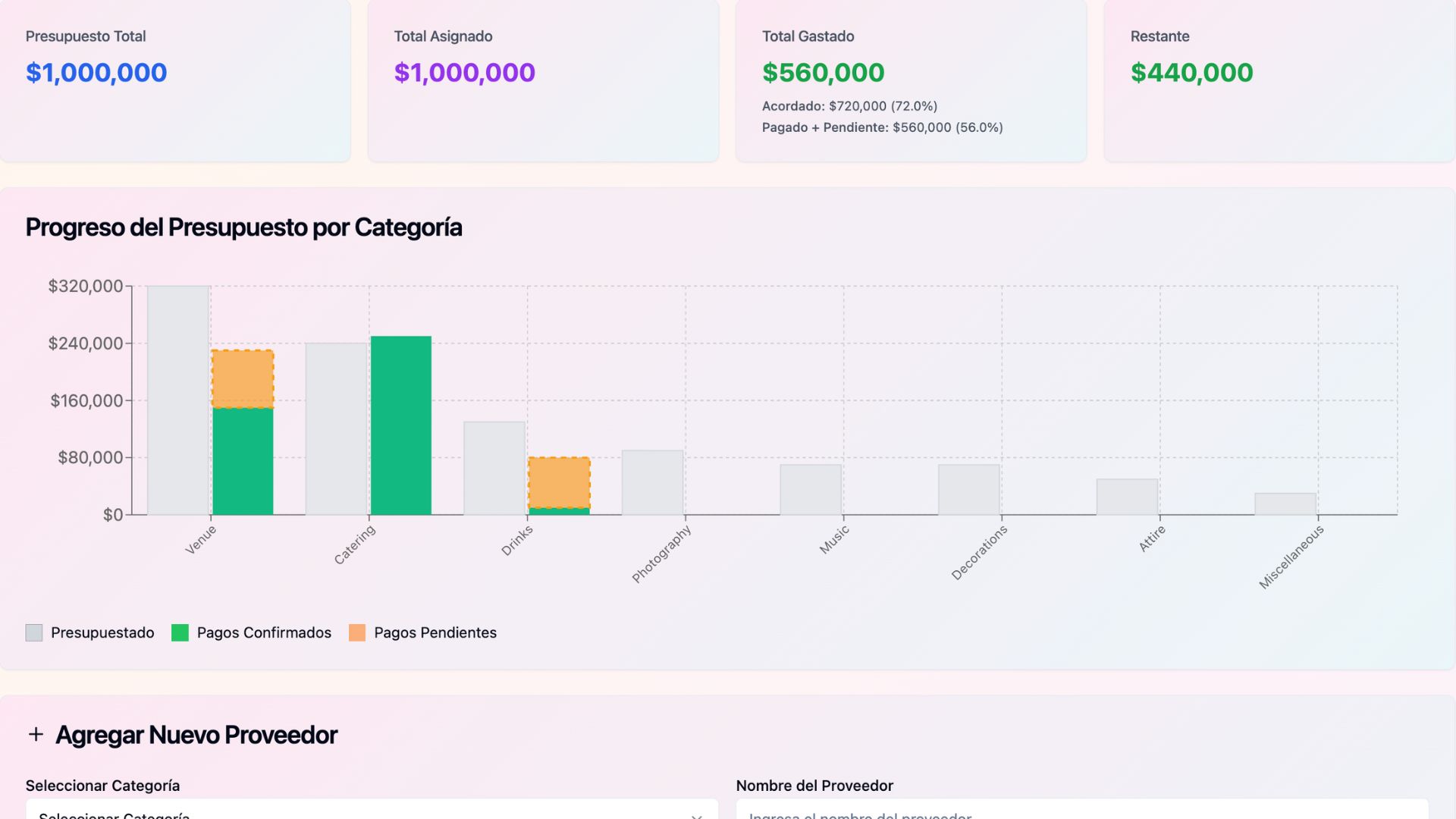Click the chevron of the category dropdown
The height and width of the screenshot is (819, 1456).
click(x=696, y=816)
